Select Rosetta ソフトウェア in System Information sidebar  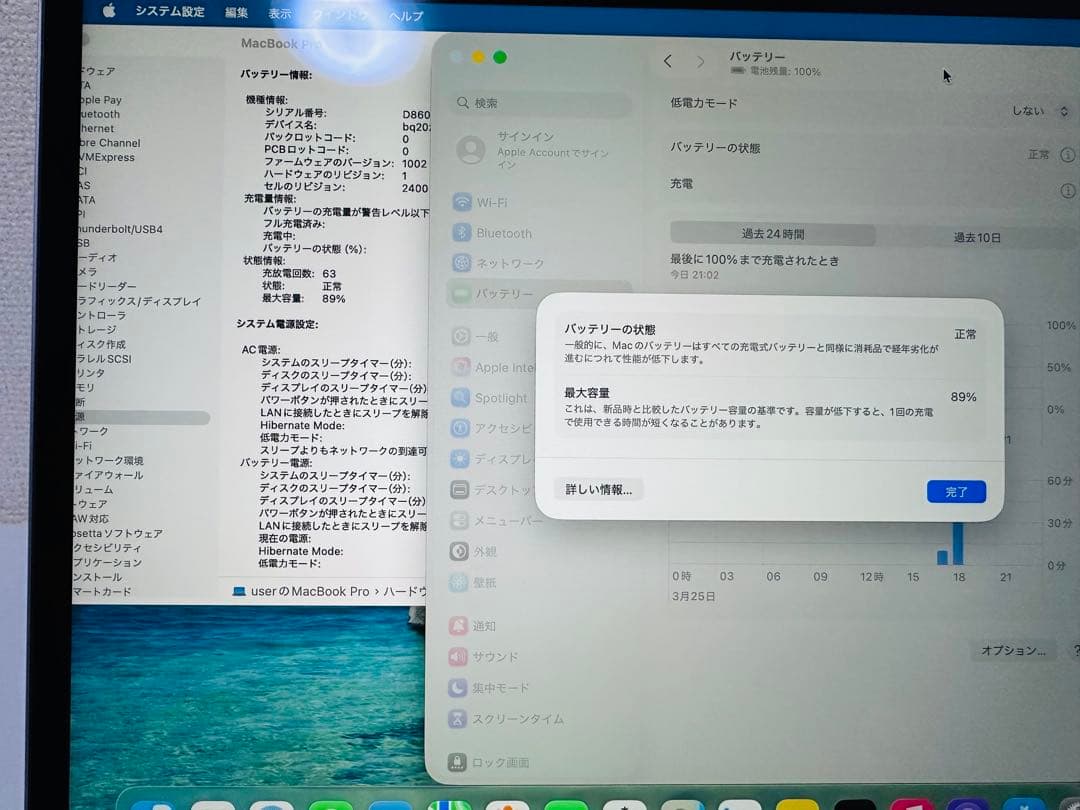[118, 534]
